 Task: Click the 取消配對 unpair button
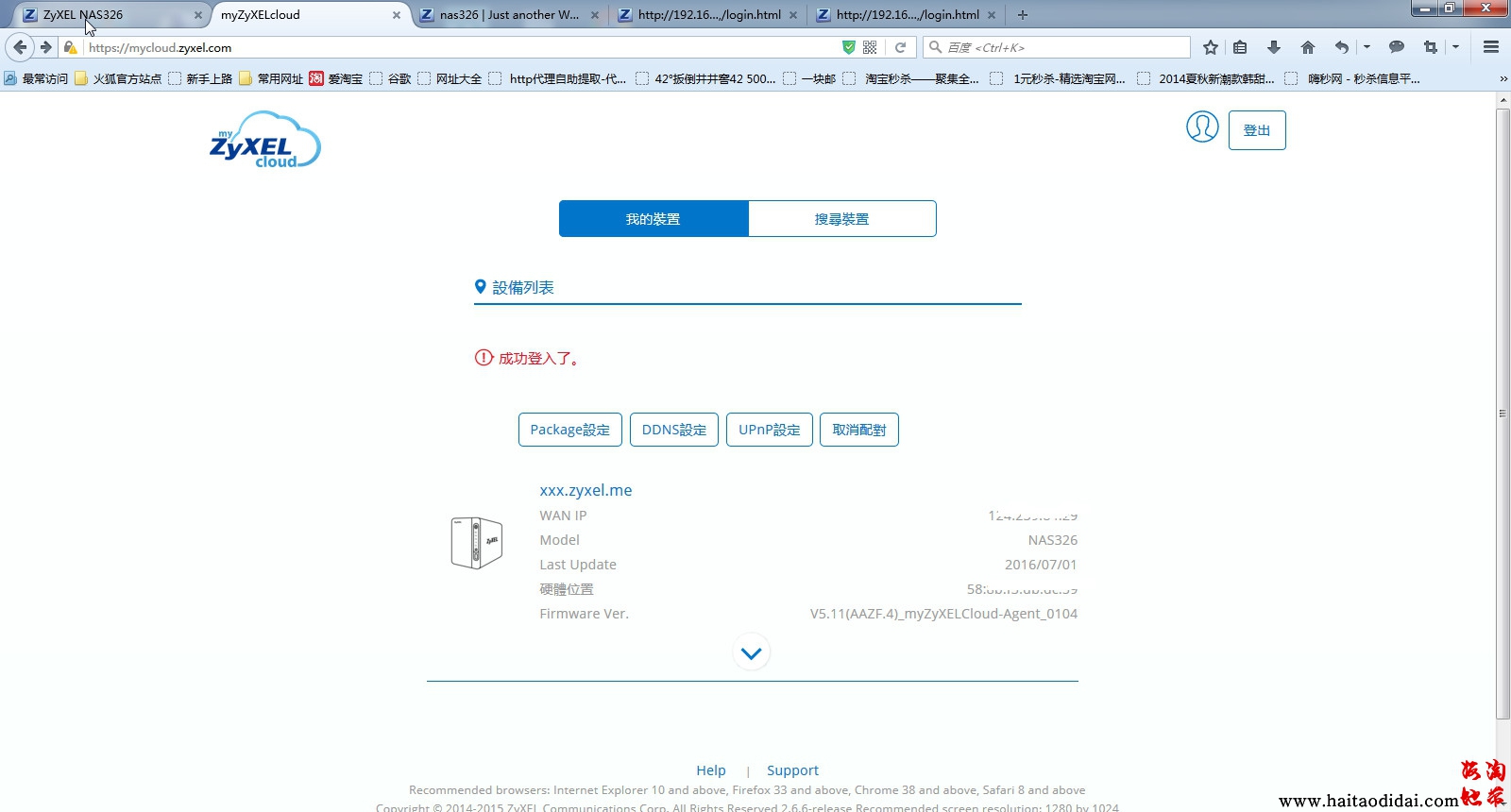click(859, 430)
